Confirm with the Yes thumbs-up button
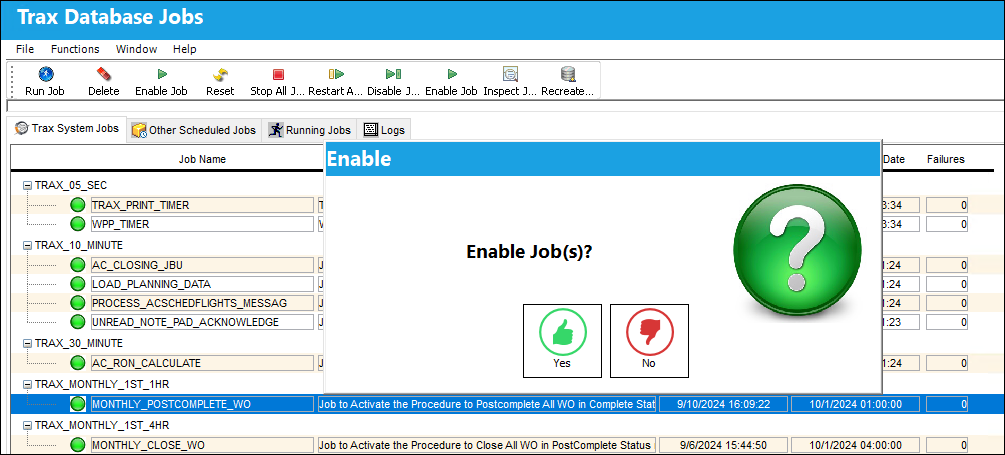 [562, 340]
